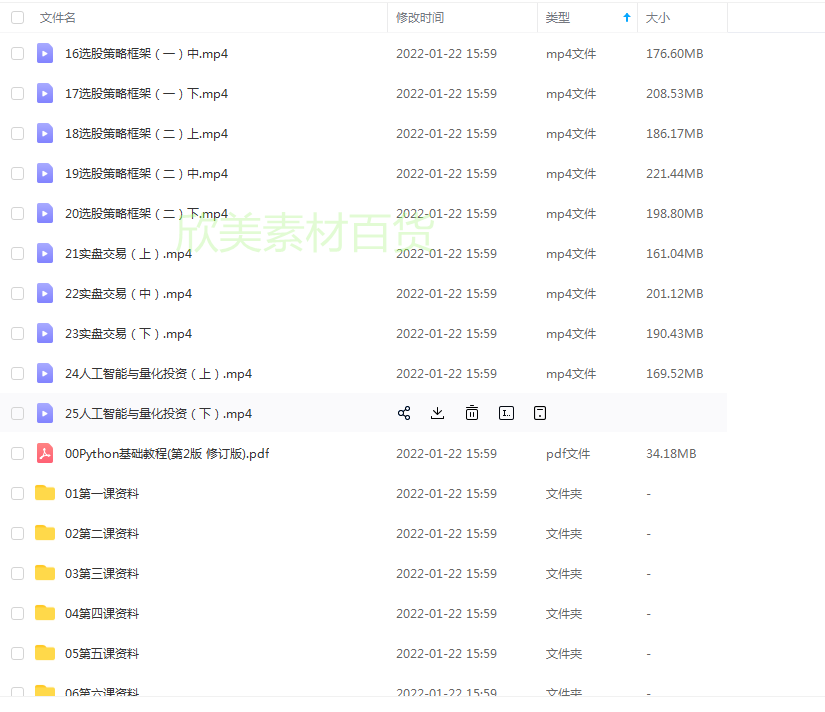Check the box for 24人工智能与量化投资（上）.mp4
The width and height of the screenshot is (825, 712).
[17, 373]
